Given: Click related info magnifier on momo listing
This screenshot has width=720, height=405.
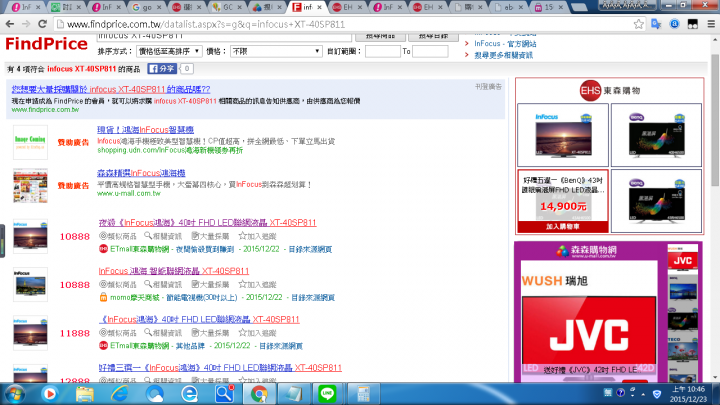Looking at the screenshot, I should 148,284.
